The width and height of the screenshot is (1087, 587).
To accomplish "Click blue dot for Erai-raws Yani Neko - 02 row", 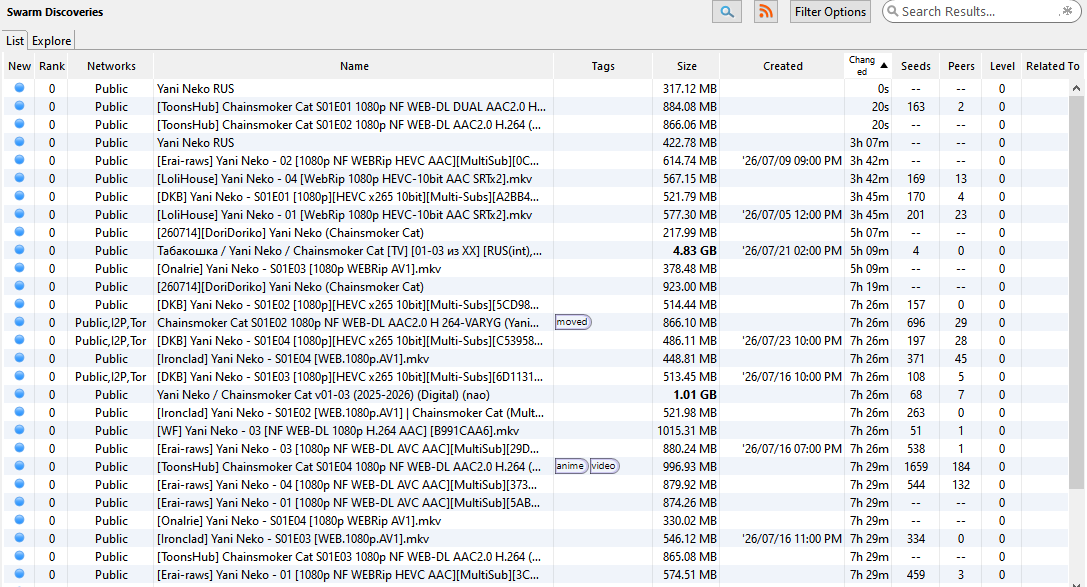I will click(19, 160).
